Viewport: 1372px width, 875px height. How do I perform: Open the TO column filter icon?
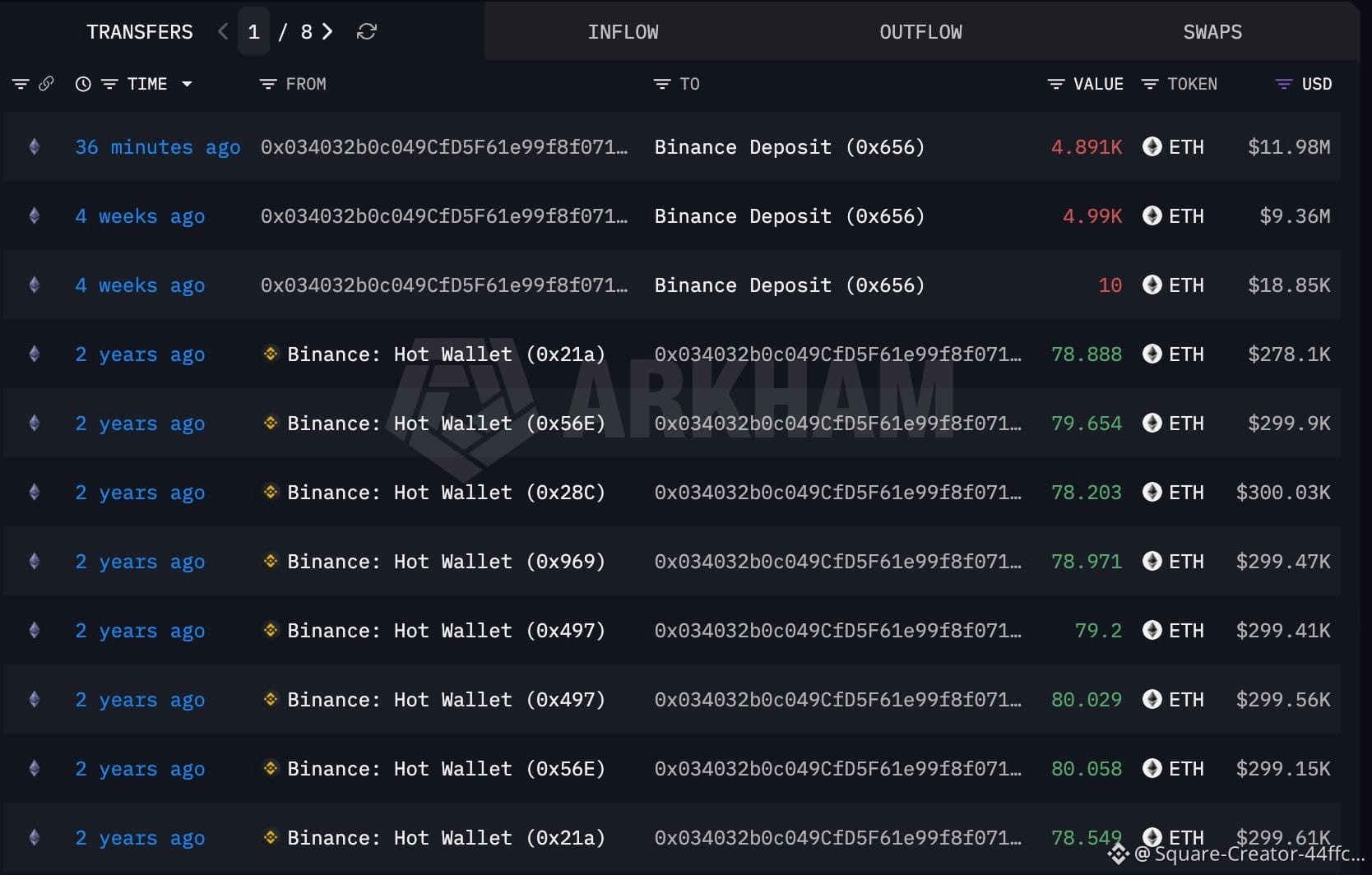coord(662,84)
